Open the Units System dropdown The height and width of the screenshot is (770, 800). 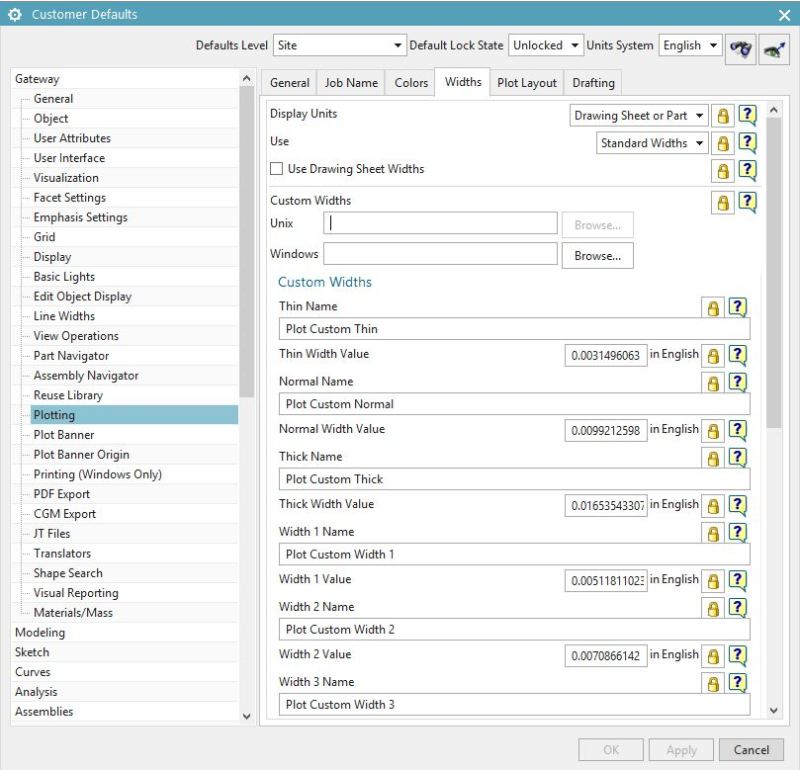tap(690, 45)
